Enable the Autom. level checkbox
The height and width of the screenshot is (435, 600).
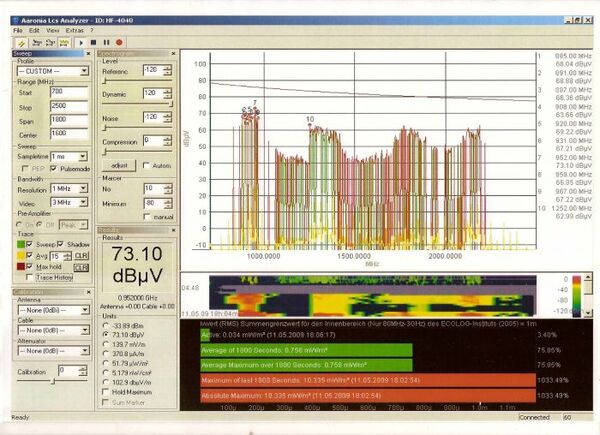146,165
